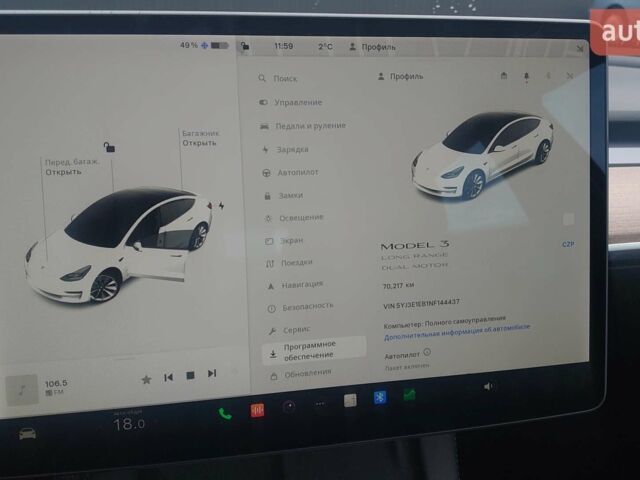The image size is (640, 480).
Task: Tap the 70,217 км odometer value
Action: coord(398,286)
